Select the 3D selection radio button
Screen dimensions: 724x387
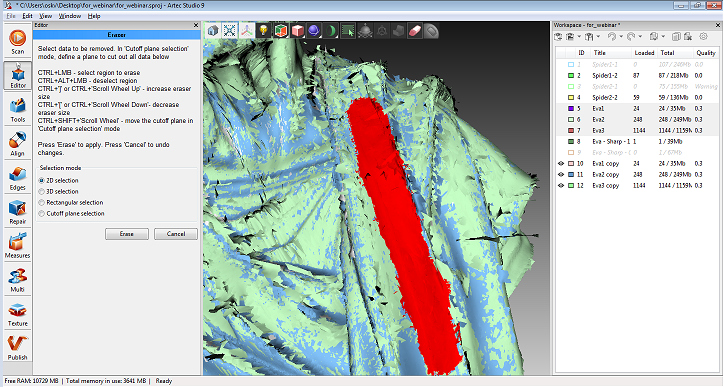click(42, 192)
